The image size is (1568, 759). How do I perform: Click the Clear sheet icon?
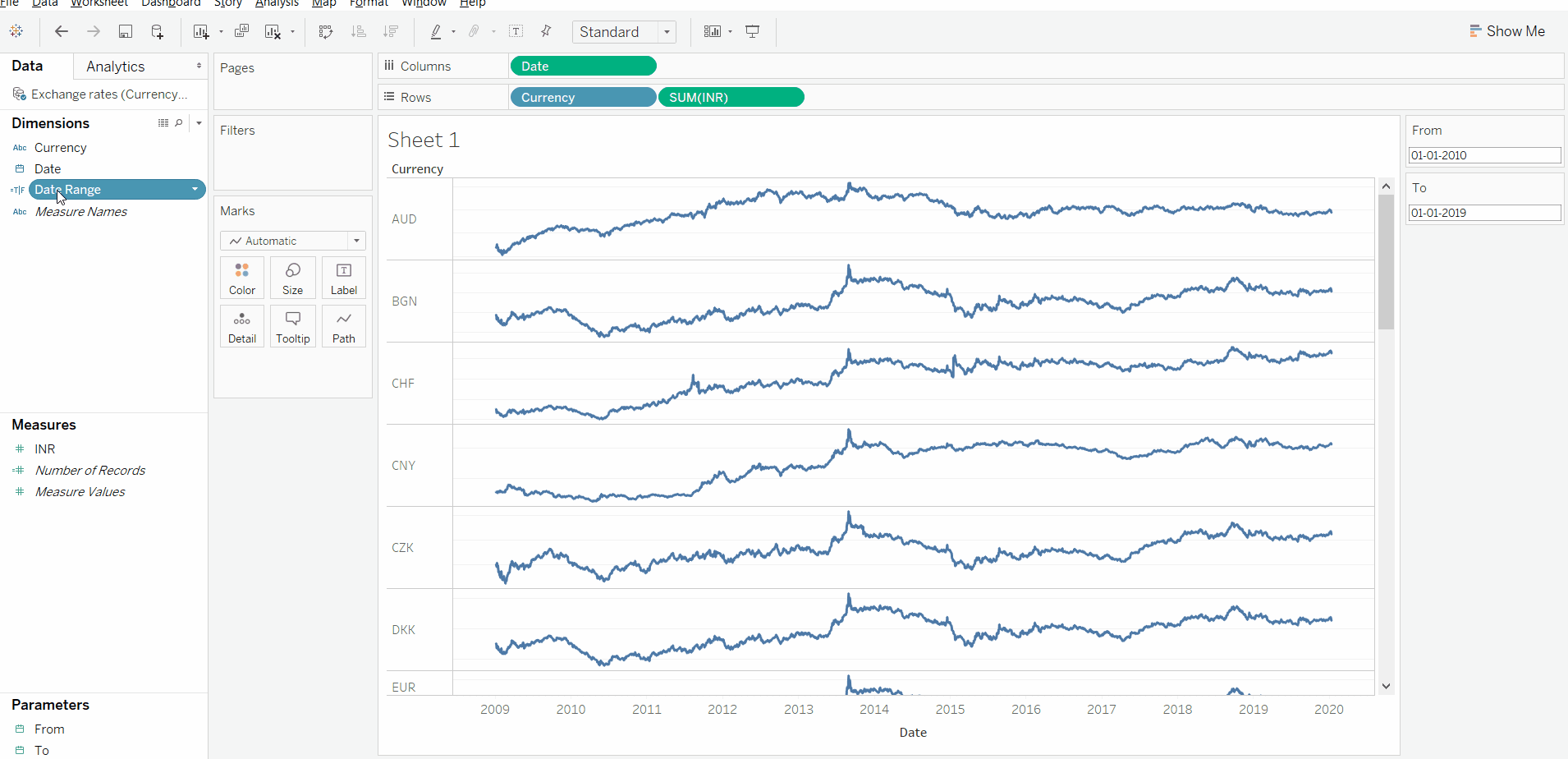click(x=273, y=31)
